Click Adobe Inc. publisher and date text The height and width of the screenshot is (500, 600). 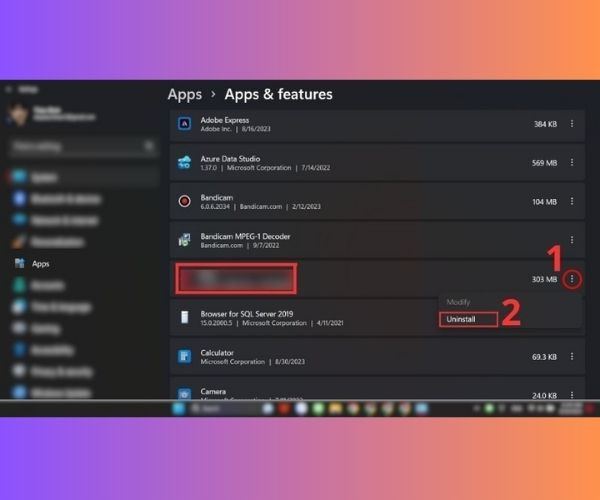235,129
